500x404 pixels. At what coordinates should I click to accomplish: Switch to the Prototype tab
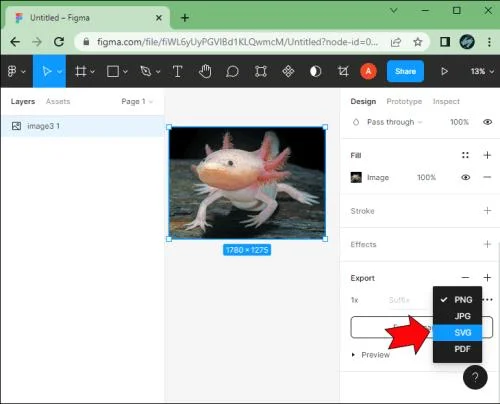pyautogui.click(x=404, y=101)
